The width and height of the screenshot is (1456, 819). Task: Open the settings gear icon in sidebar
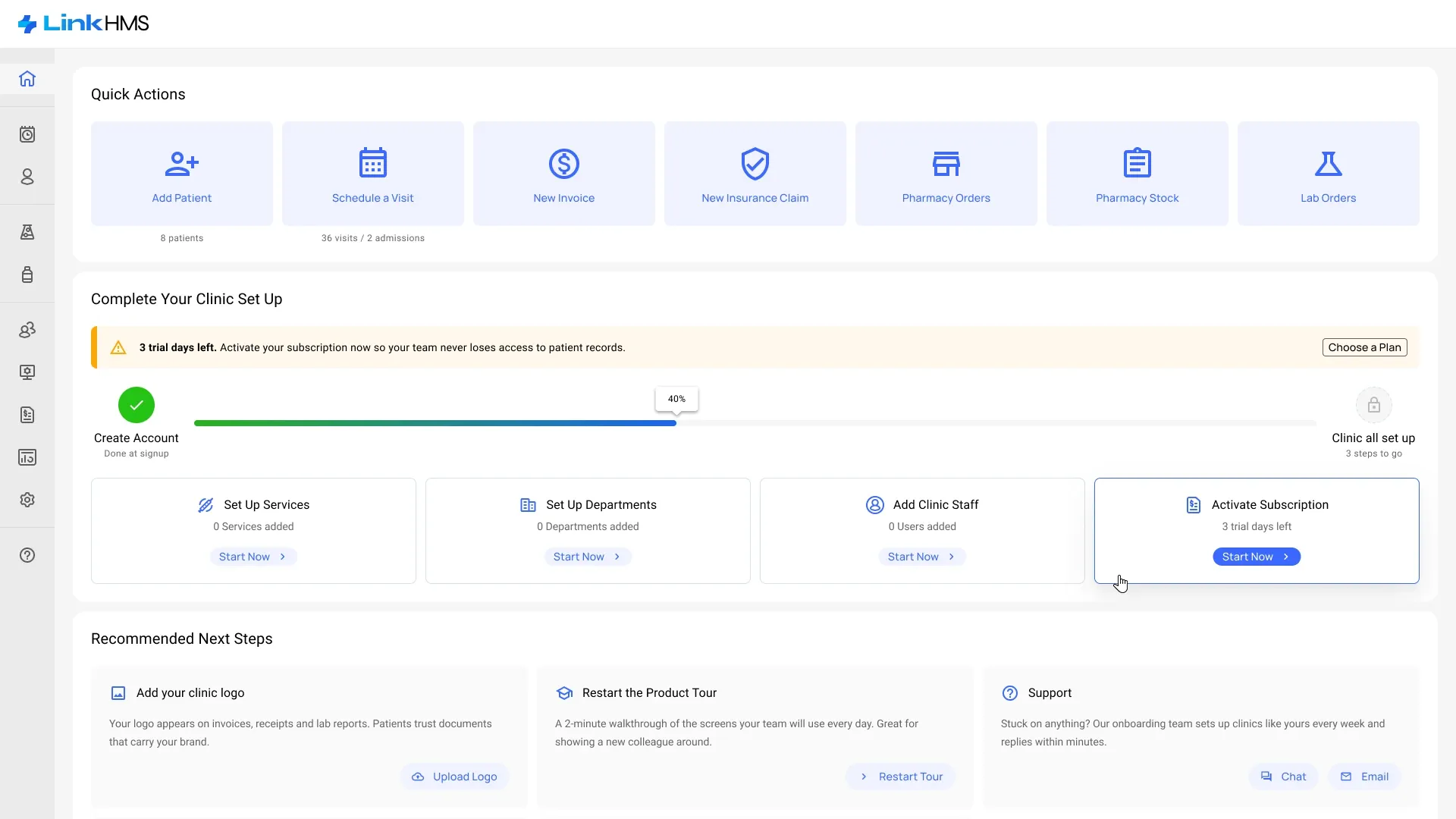[x=27, y=500]
